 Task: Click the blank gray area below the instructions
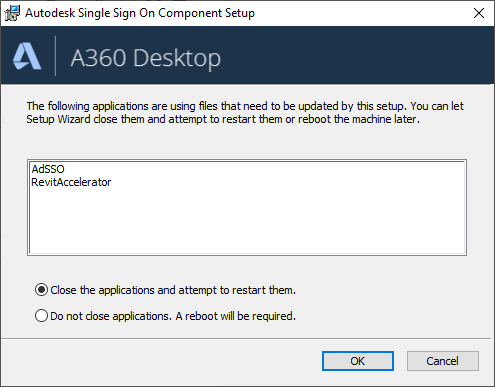tap(247, 142)
